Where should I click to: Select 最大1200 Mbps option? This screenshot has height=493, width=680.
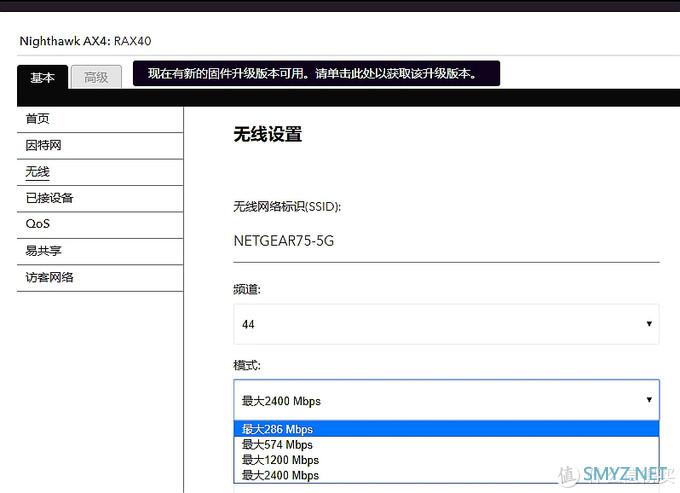pyautogui.click(x=446, y=460)
